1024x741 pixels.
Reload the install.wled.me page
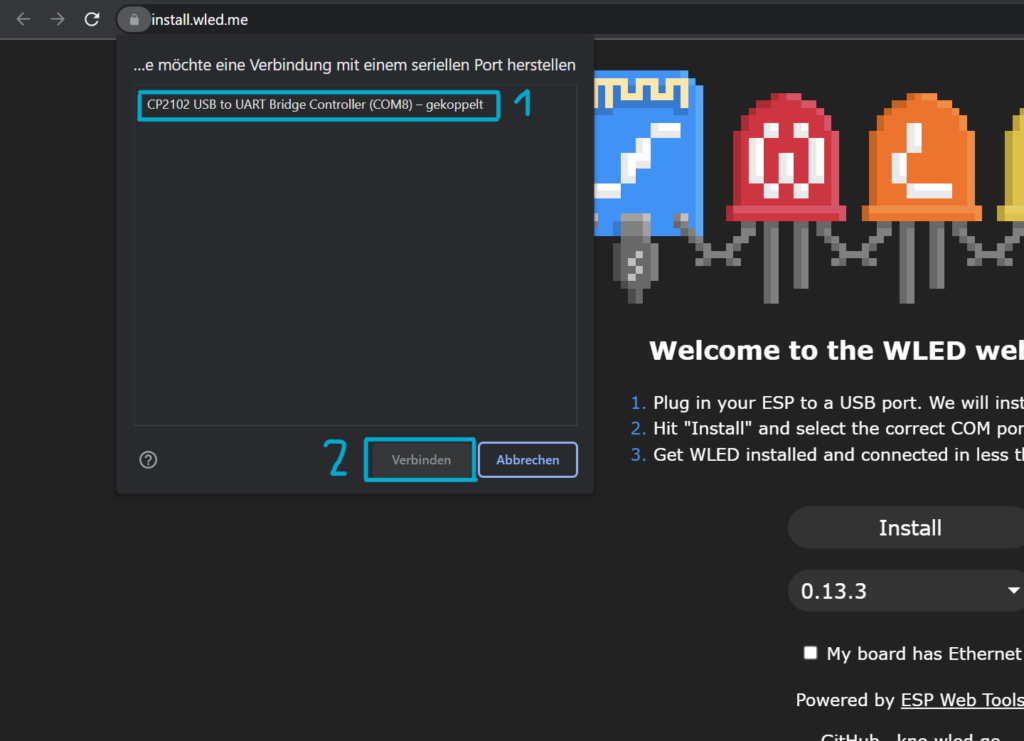pos(92,20)
